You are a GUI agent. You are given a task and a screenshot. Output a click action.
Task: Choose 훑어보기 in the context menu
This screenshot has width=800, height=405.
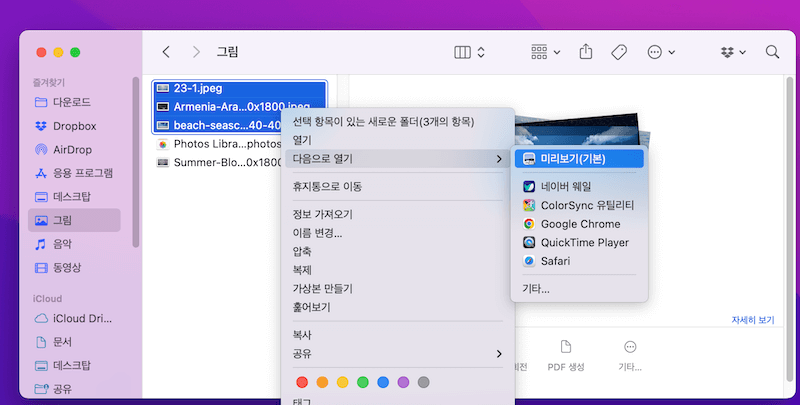click(x=397, y=307)
